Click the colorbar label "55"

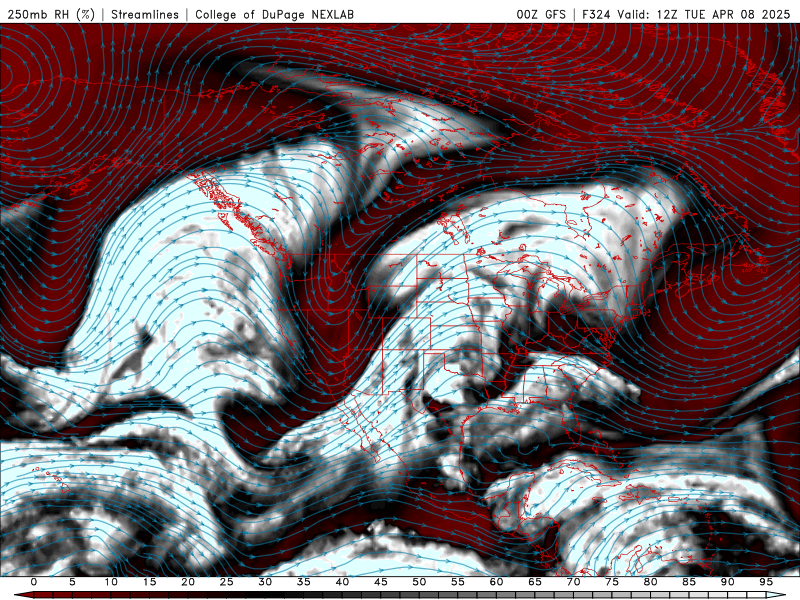pos(458,582)
